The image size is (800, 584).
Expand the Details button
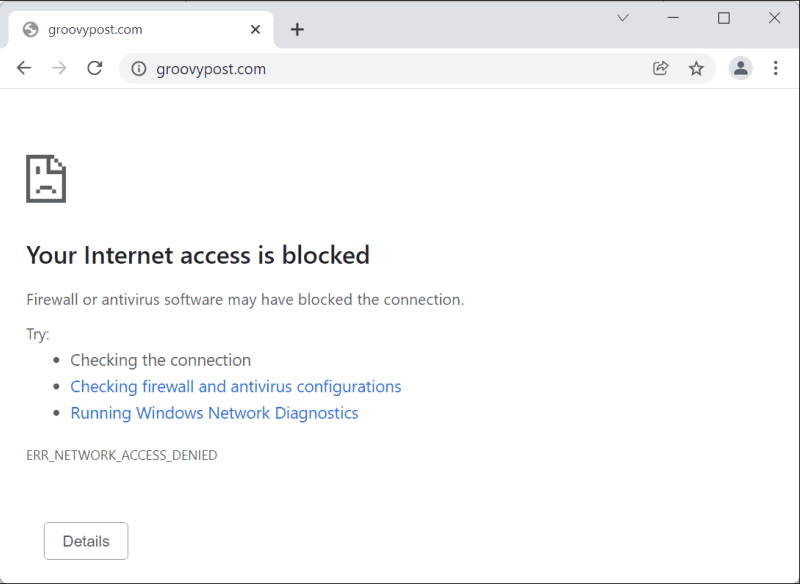[86, 541]
